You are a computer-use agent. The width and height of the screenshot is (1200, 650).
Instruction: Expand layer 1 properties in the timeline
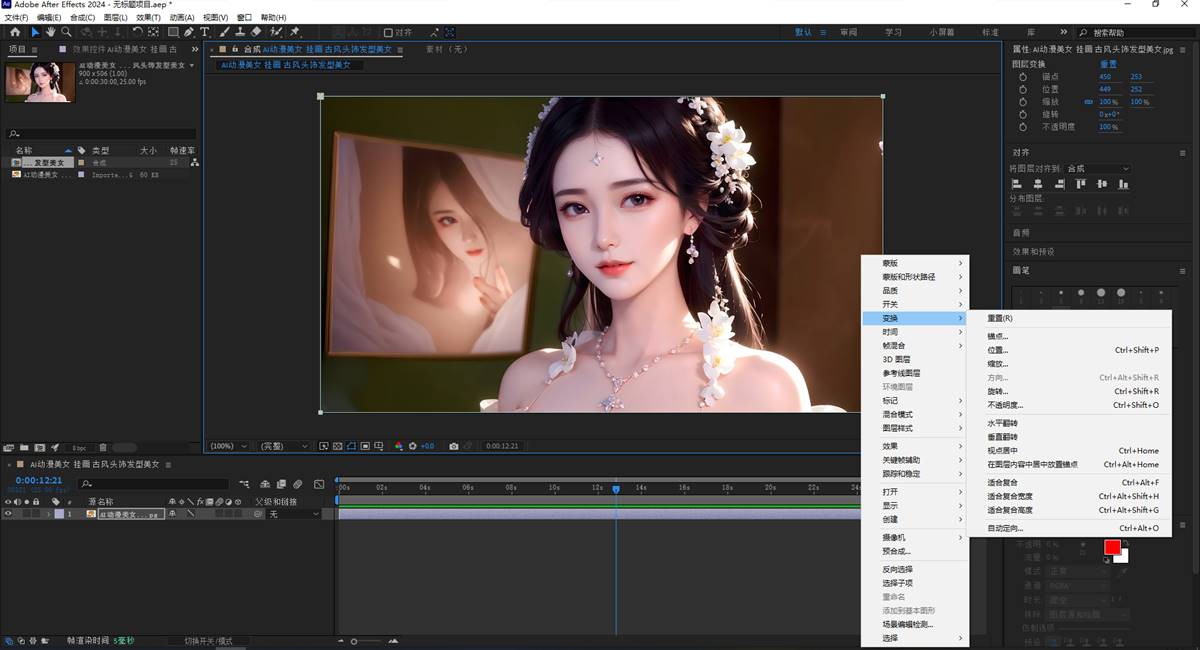tap(48, 514)
